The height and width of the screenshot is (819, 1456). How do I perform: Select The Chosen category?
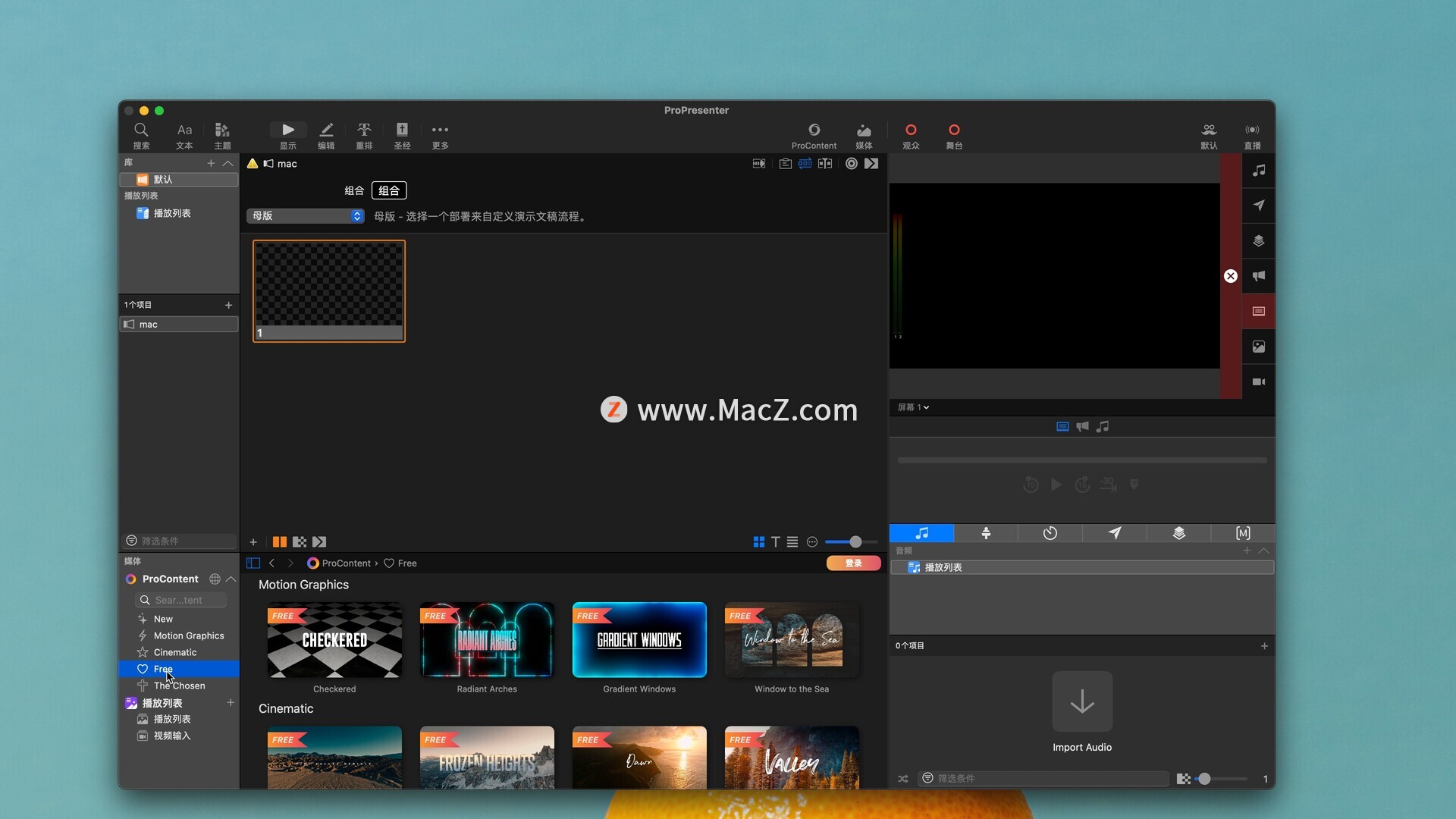click(179, 686)
